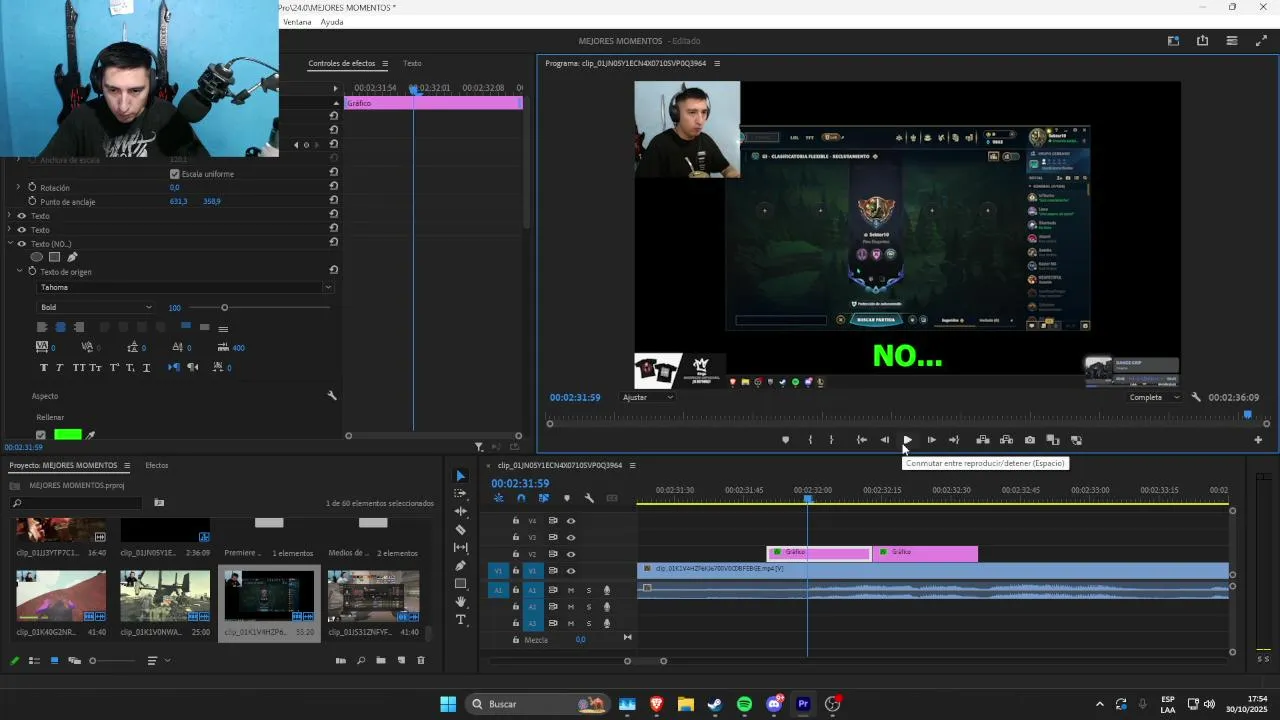The image size is (1280, 720).
Task: Switch to the Texto tab
Action: pyautogui.click(x=412, y=63)
